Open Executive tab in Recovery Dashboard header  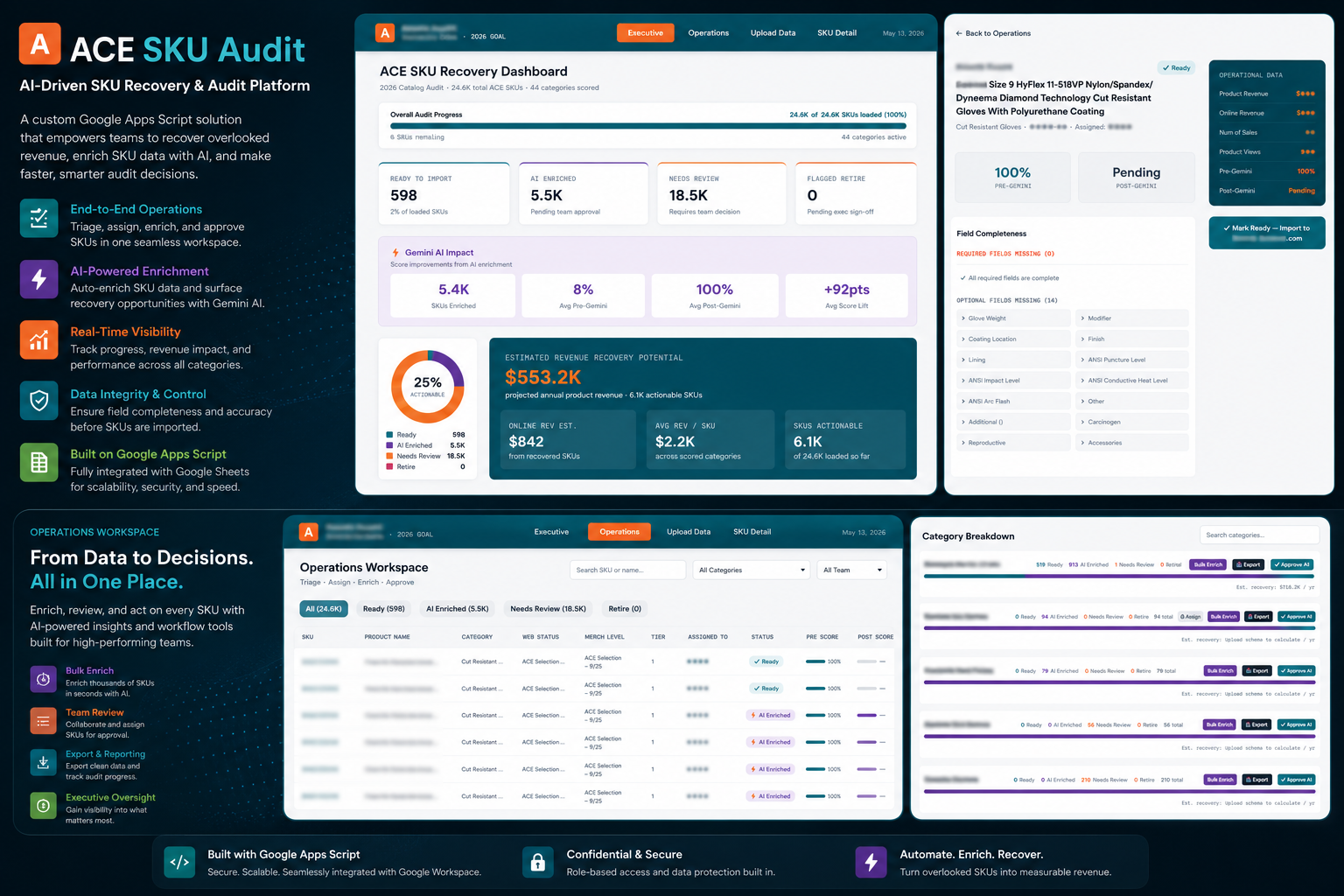coord(646,33)
